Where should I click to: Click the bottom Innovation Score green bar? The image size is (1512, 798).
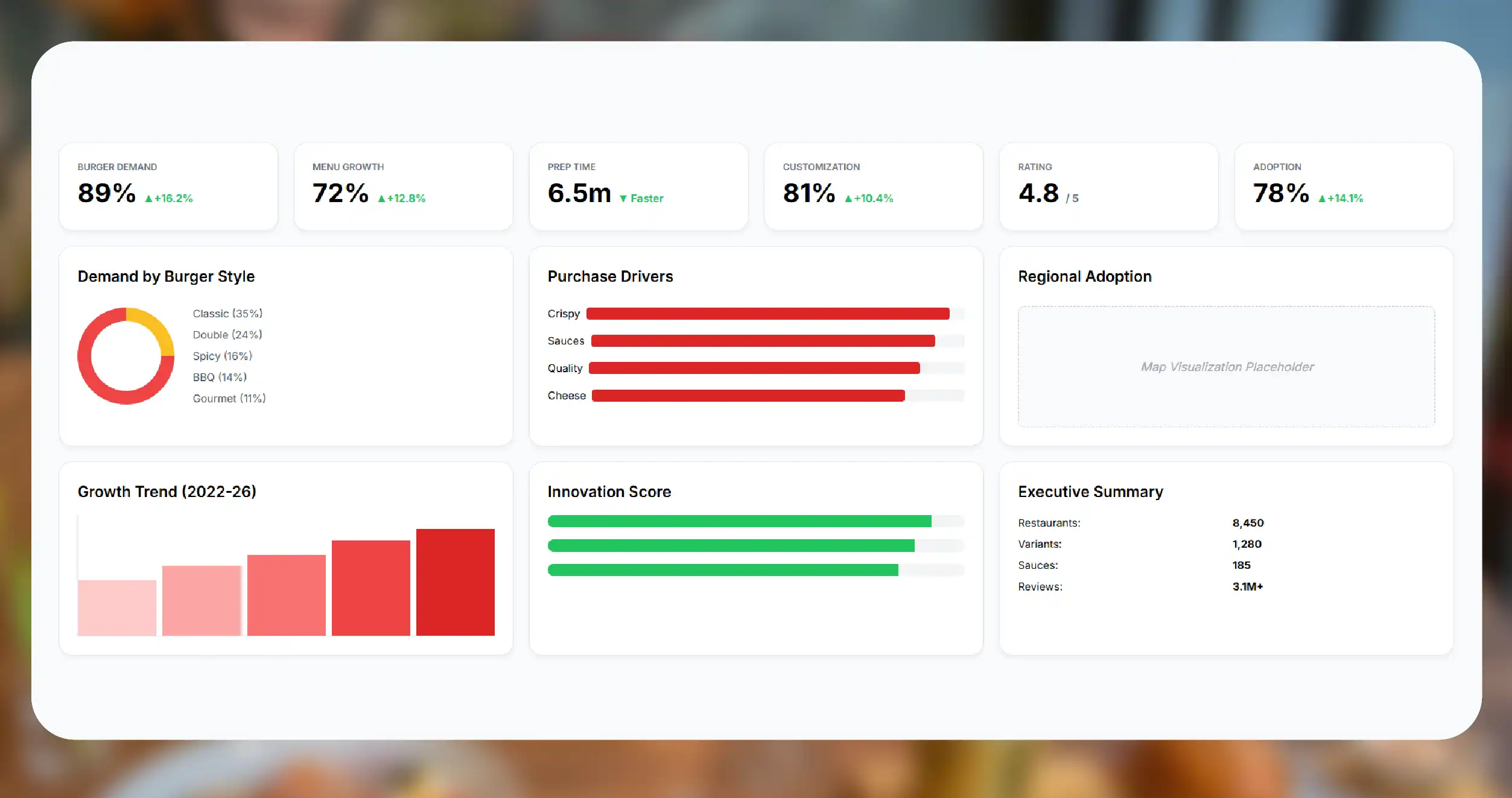coord(723,570)
